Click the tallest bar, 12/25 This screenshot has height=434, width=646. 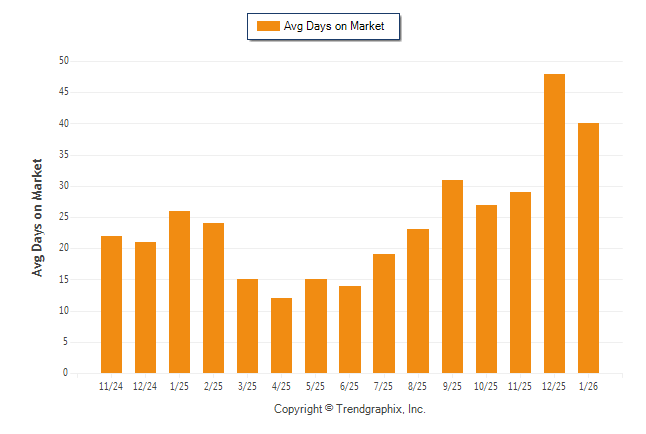pyautogui.click(x=554, y=223)
